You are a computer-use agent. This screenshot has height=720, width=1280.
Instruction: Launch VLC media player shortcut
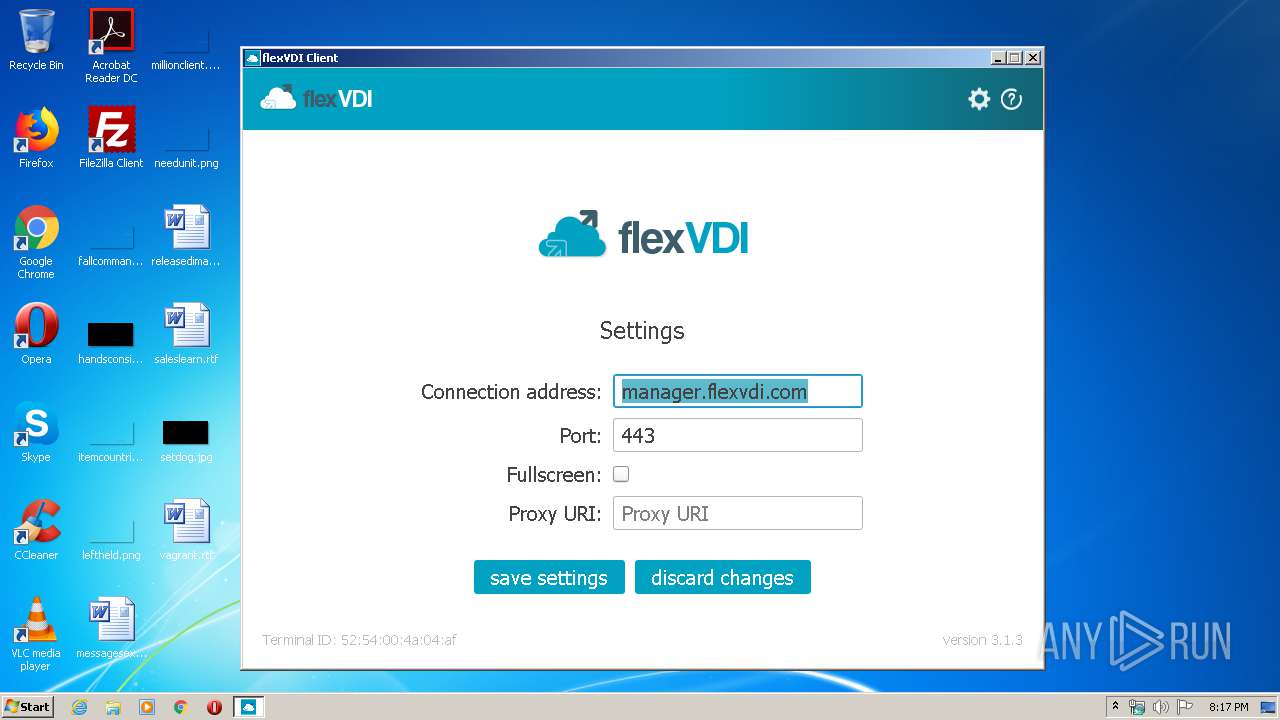36,634
